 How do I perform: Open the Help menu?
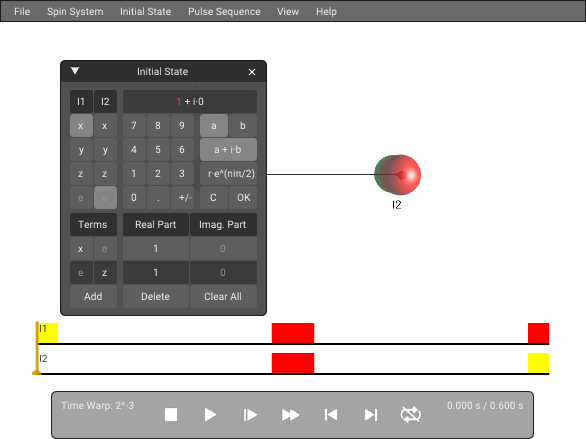(326, 12)
